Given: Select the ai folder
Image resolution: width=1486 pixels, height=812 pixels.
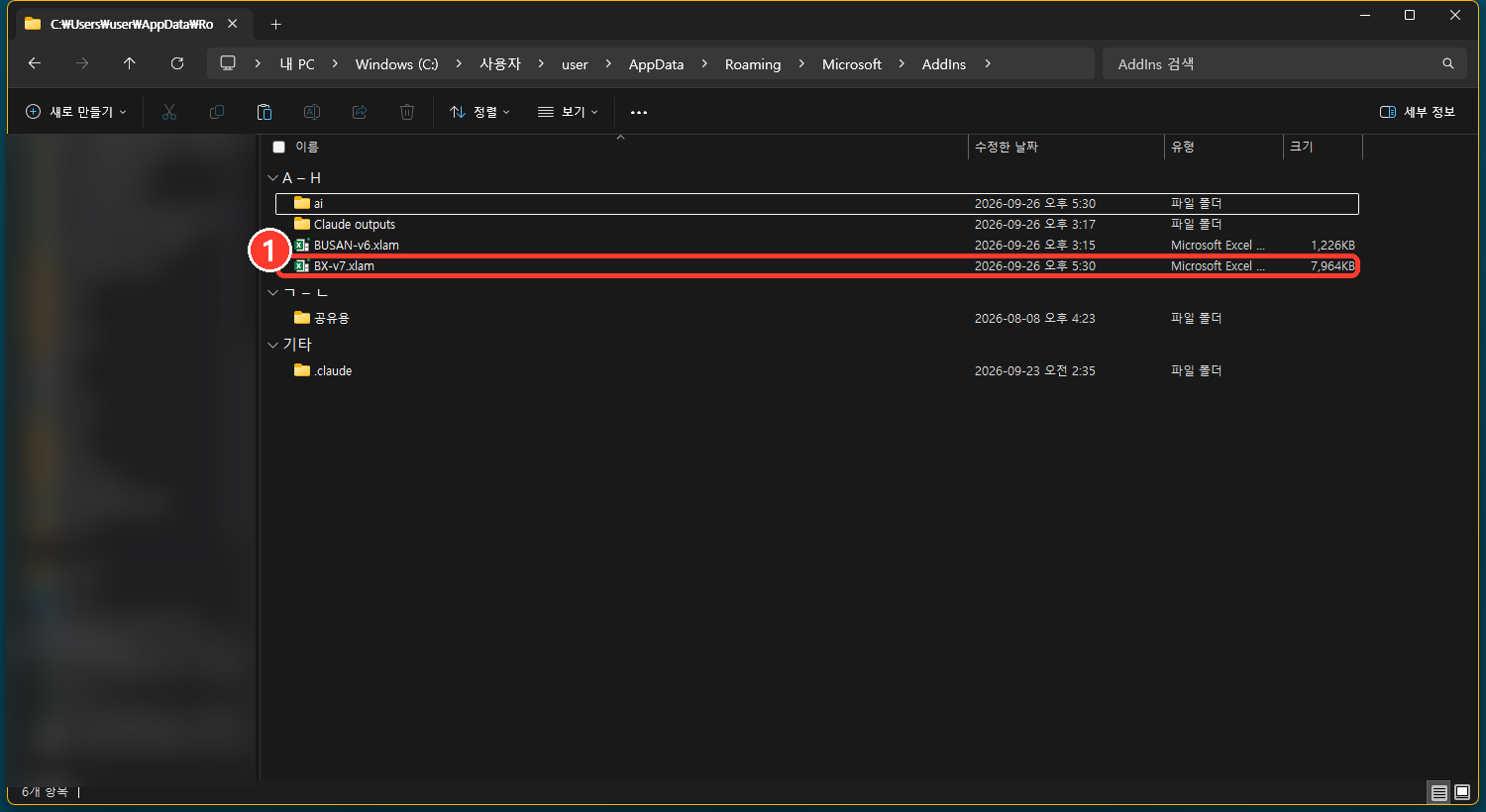Looking at the screenshot, I should click(817, 204).
